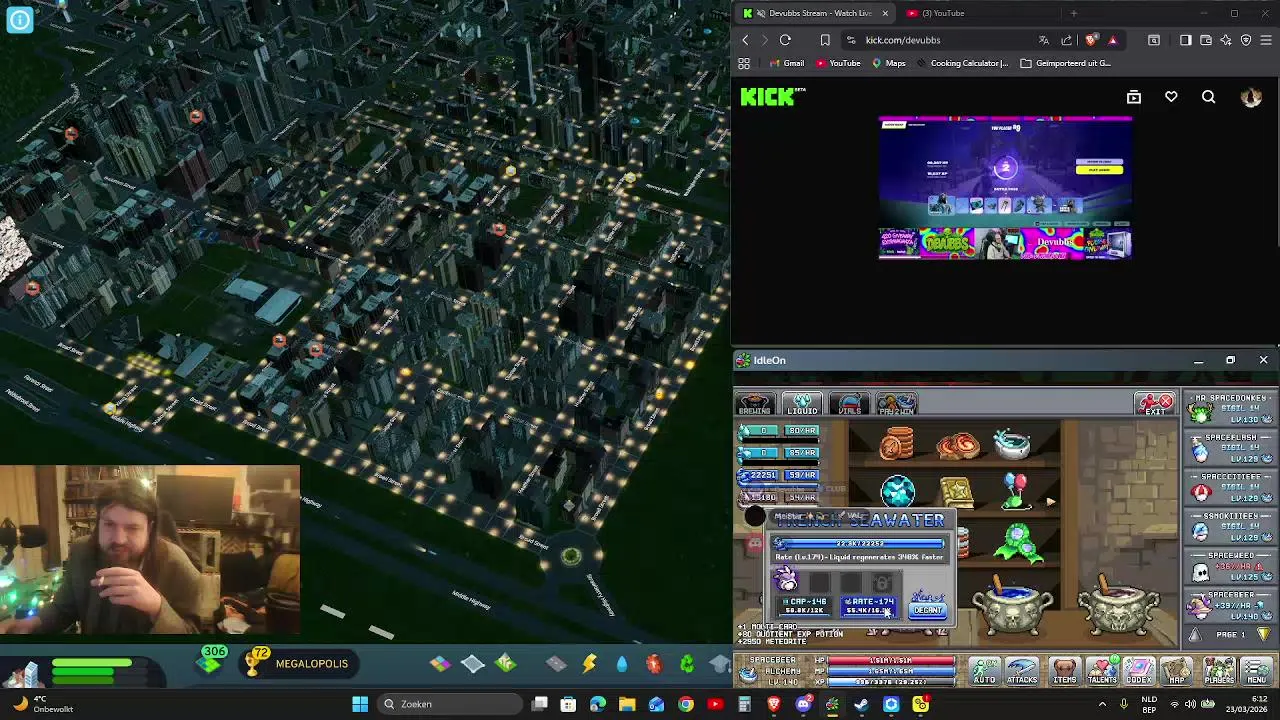
Task: Click the Windows Start button
Action: pyautogui.click(x=360, y=704)
